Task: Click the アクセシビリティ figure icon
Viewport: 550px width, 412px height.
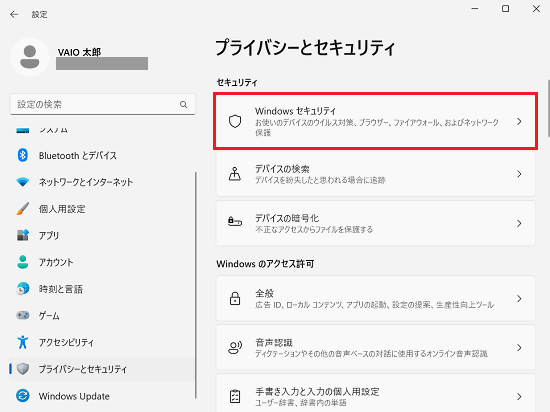Action: coord(23,342)
